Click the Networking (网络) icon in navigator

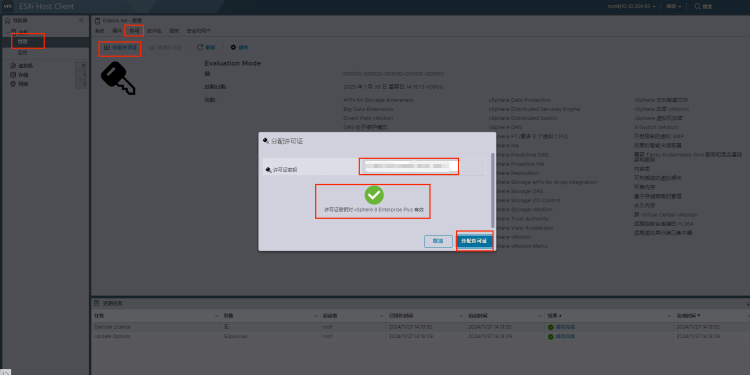[x=13, y=84]
